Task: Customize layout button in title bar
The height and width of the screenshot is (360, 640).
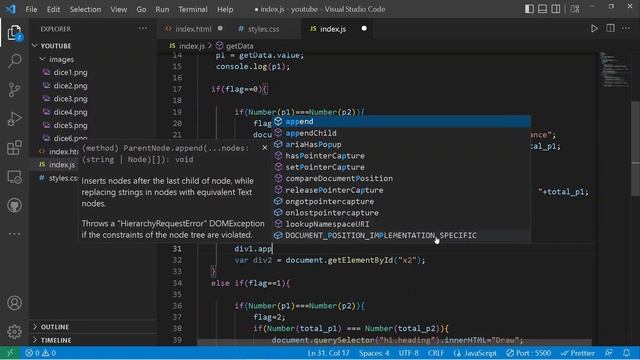Action: tap(575, 9)
